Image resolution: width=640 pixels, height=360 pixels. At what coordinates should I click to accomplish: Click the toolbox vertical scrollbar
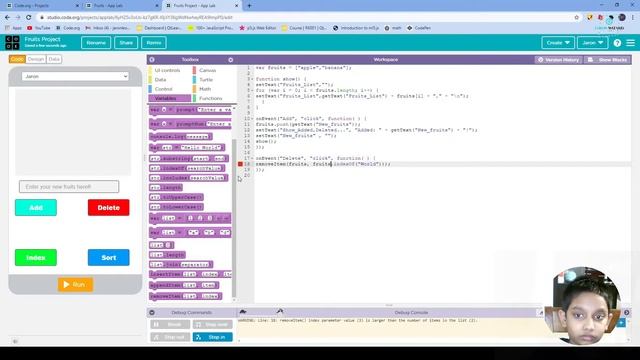(x=234, y=218)
